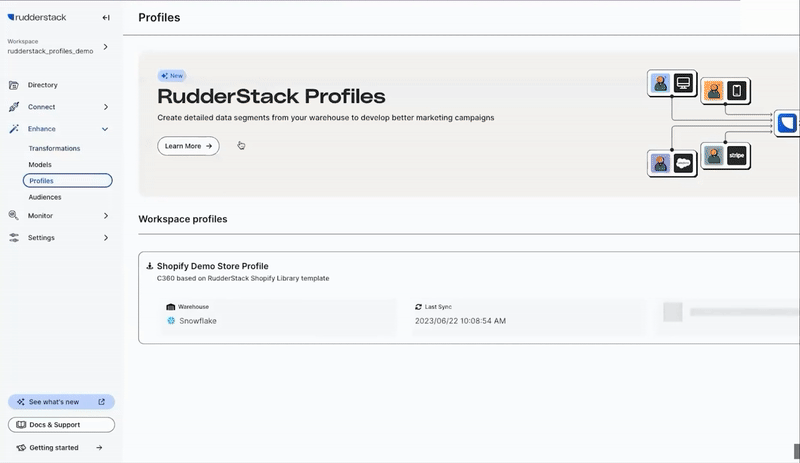The image size is (800, 463).
Task: Expand the Connect menu chevron
Action: 105,107
